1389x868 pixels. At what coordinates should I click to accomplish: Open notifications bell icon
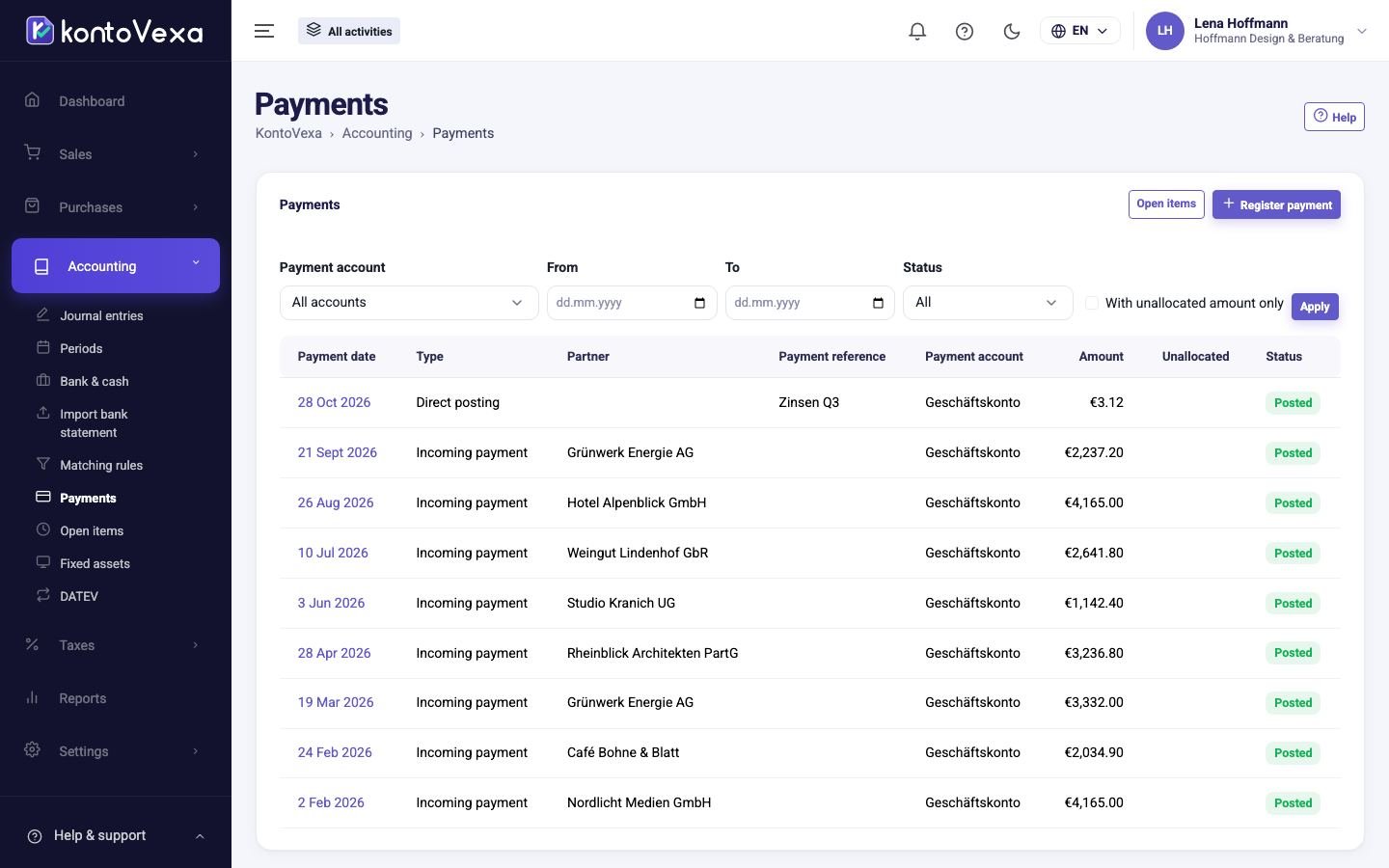tap(917, 31)
